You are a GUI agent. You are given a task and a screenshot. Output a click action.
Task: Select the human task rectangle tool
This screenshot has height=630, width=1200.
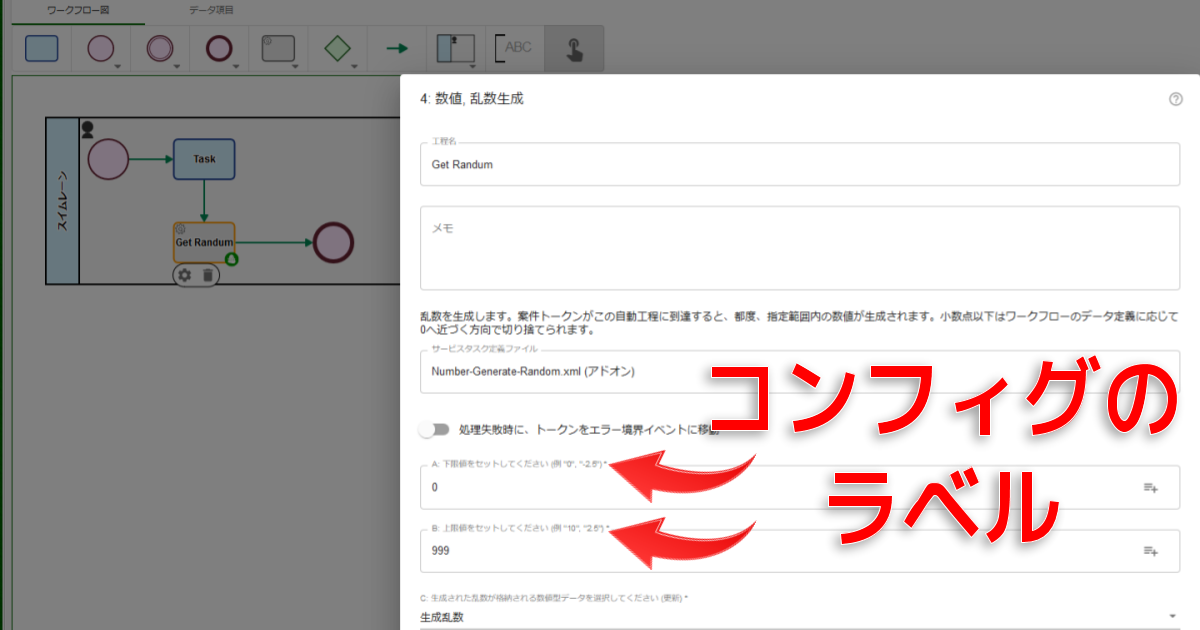pos(41,48)
